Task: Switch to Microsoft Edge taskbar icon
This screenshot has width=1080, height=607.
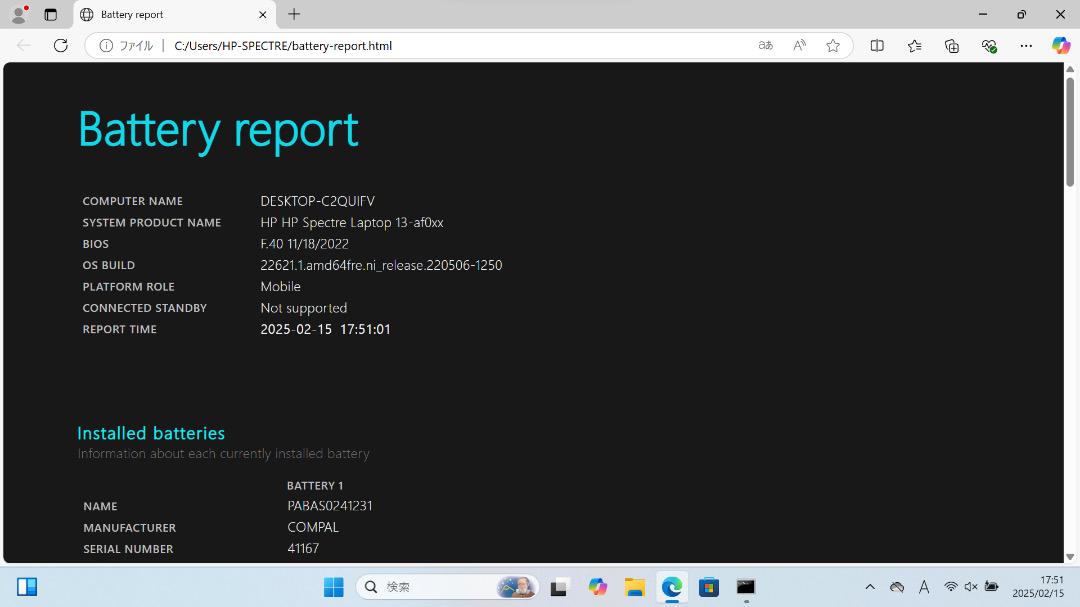Action: [672, 586]
